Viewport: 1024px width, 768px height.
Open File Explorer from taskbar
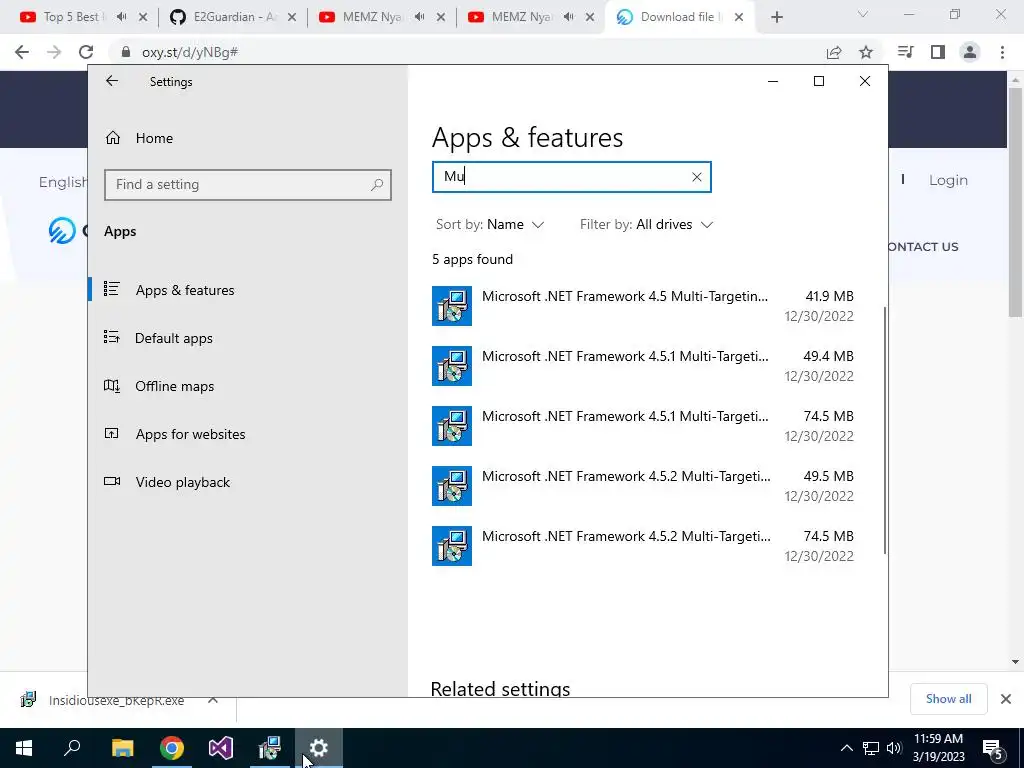122,748
